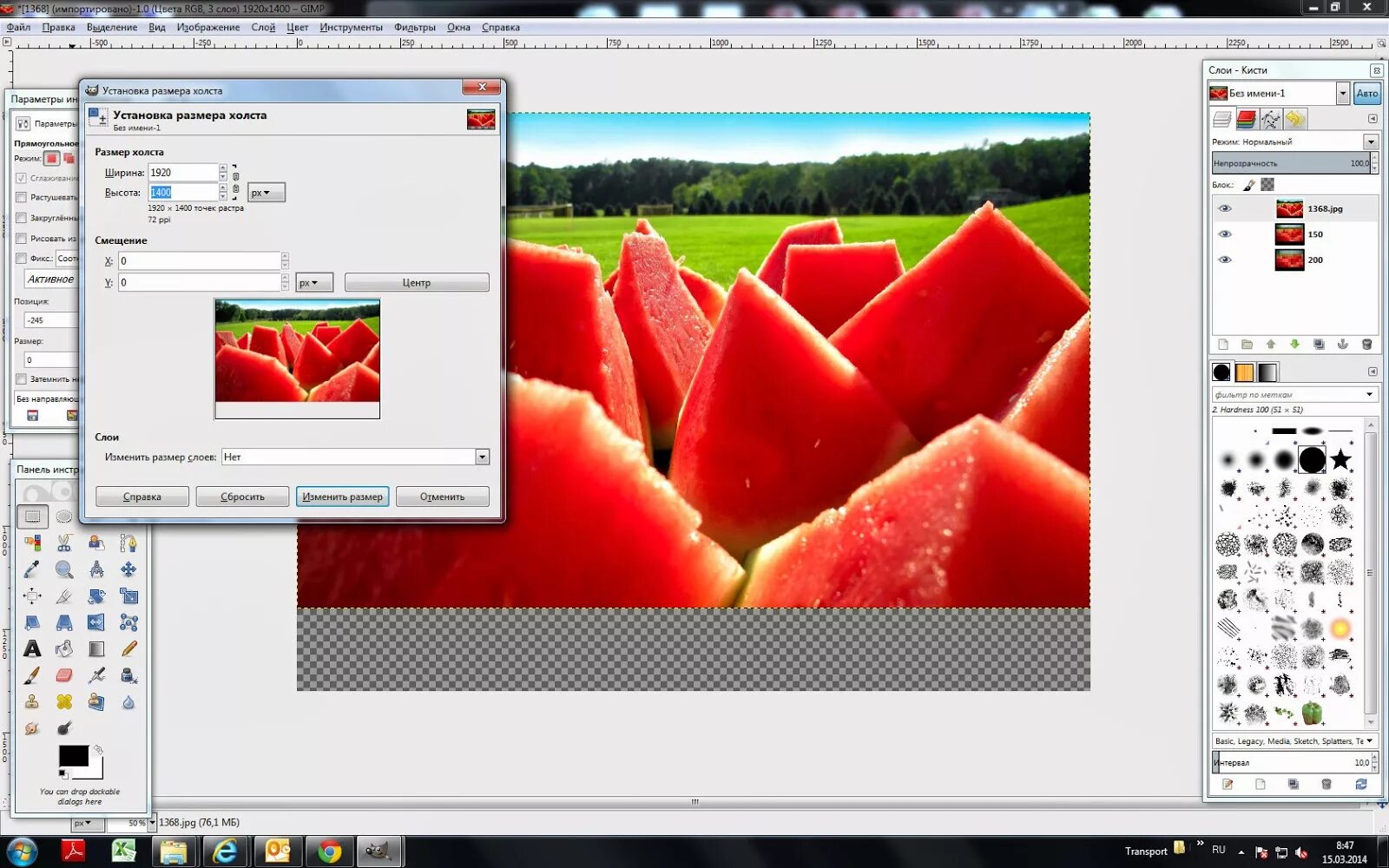Image resolution: width=1389 pixels, height=868 pixels.
Task: Open the Фильтры menu
Action: pyautogui.click(x=415, y=27)
